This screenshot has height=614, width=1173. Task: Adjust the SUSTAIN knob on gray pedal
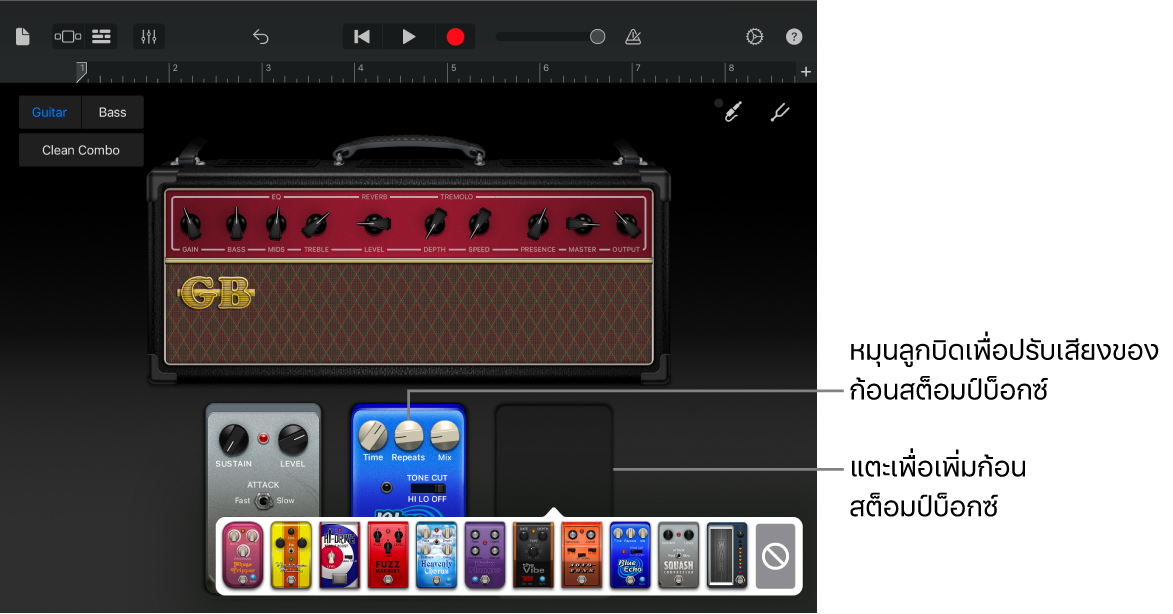[x=233, y=440]
